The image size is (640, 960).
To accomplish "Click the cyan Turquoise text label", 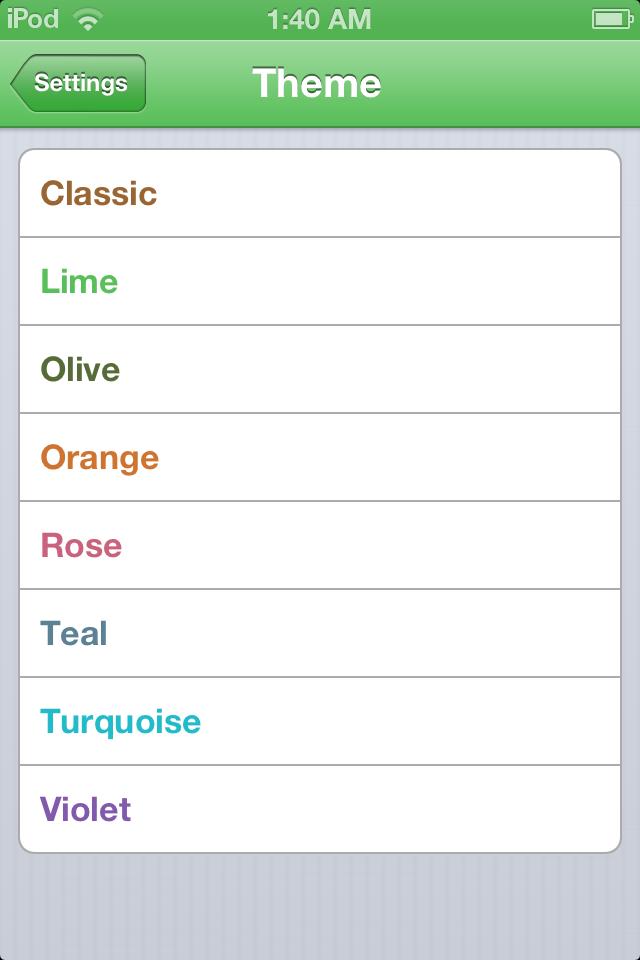I will (120, 722).
